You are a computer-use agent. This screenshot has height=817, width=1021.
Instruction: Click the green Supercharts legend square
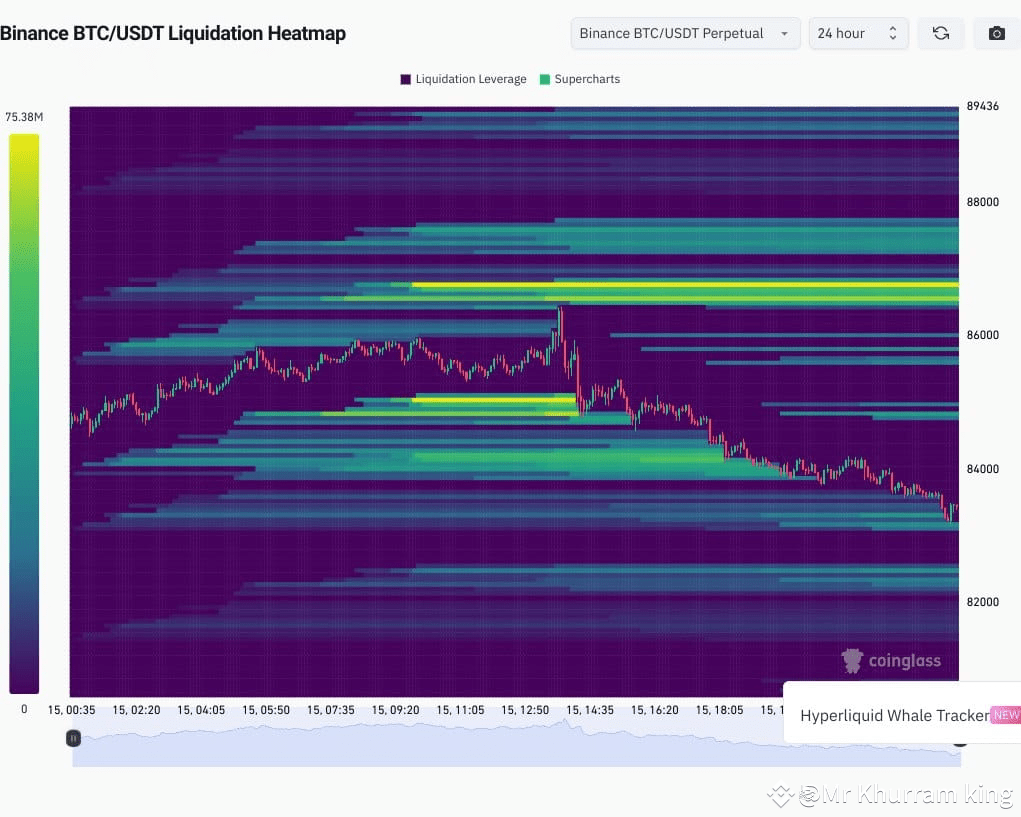coord(545,78)
